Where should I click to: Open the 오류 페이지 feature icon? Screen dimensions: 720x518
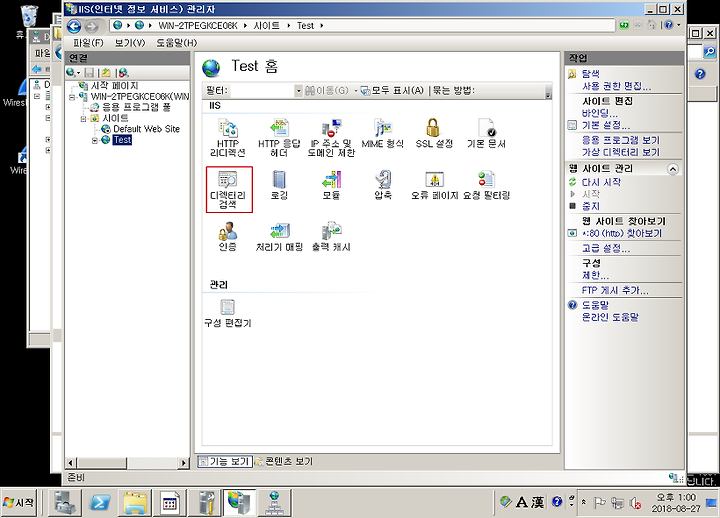434,185
